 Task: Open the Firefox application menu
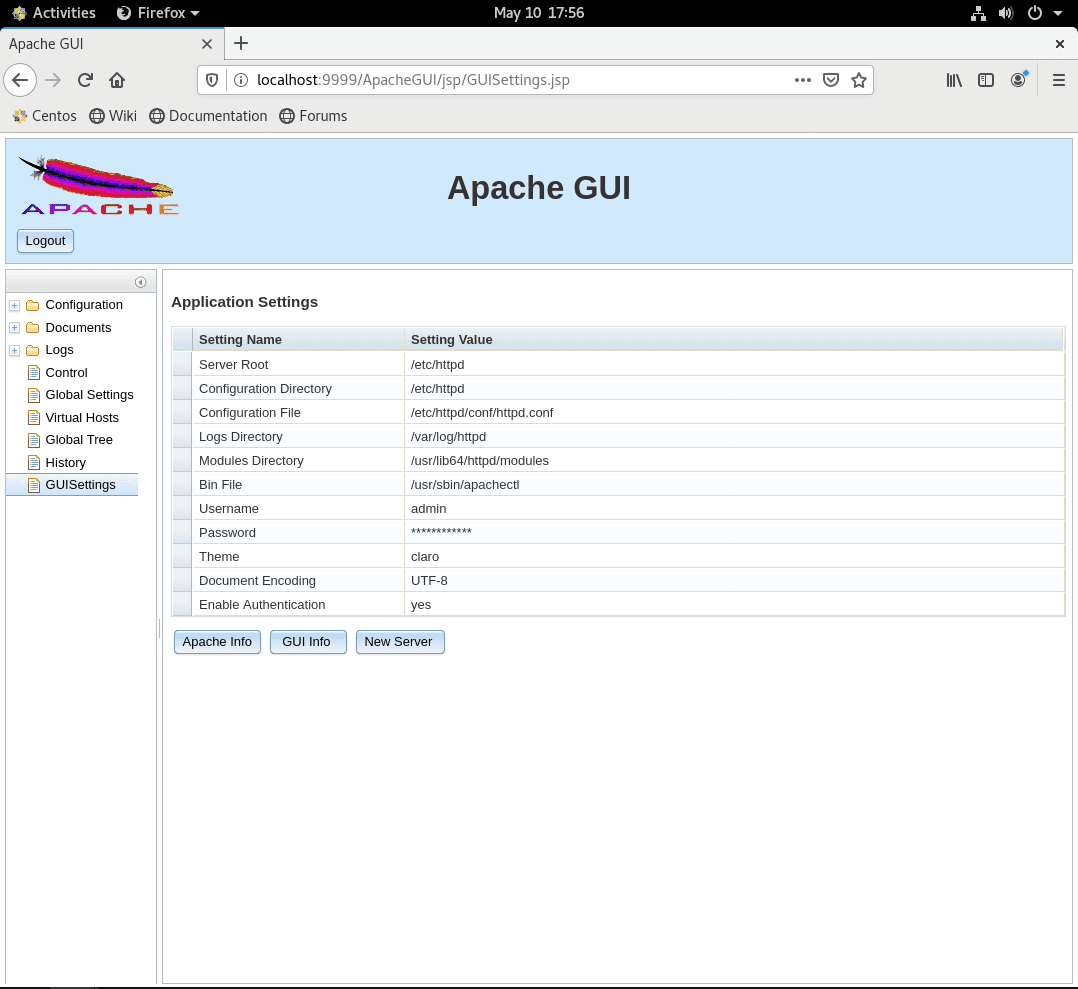coord(1058,80)
